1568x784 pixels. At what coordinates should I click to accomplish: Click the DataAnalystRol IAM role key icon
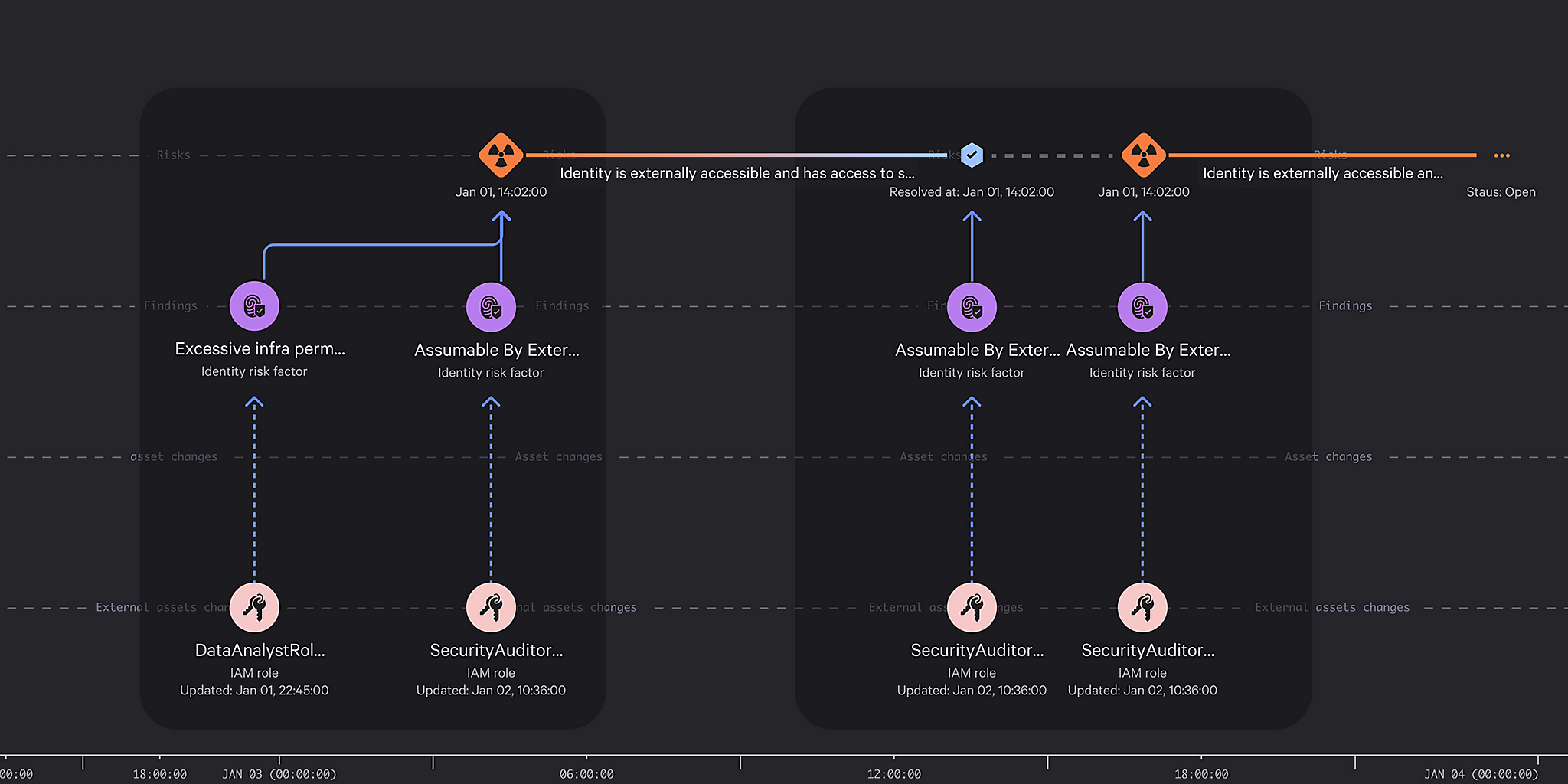pos(254,607)
